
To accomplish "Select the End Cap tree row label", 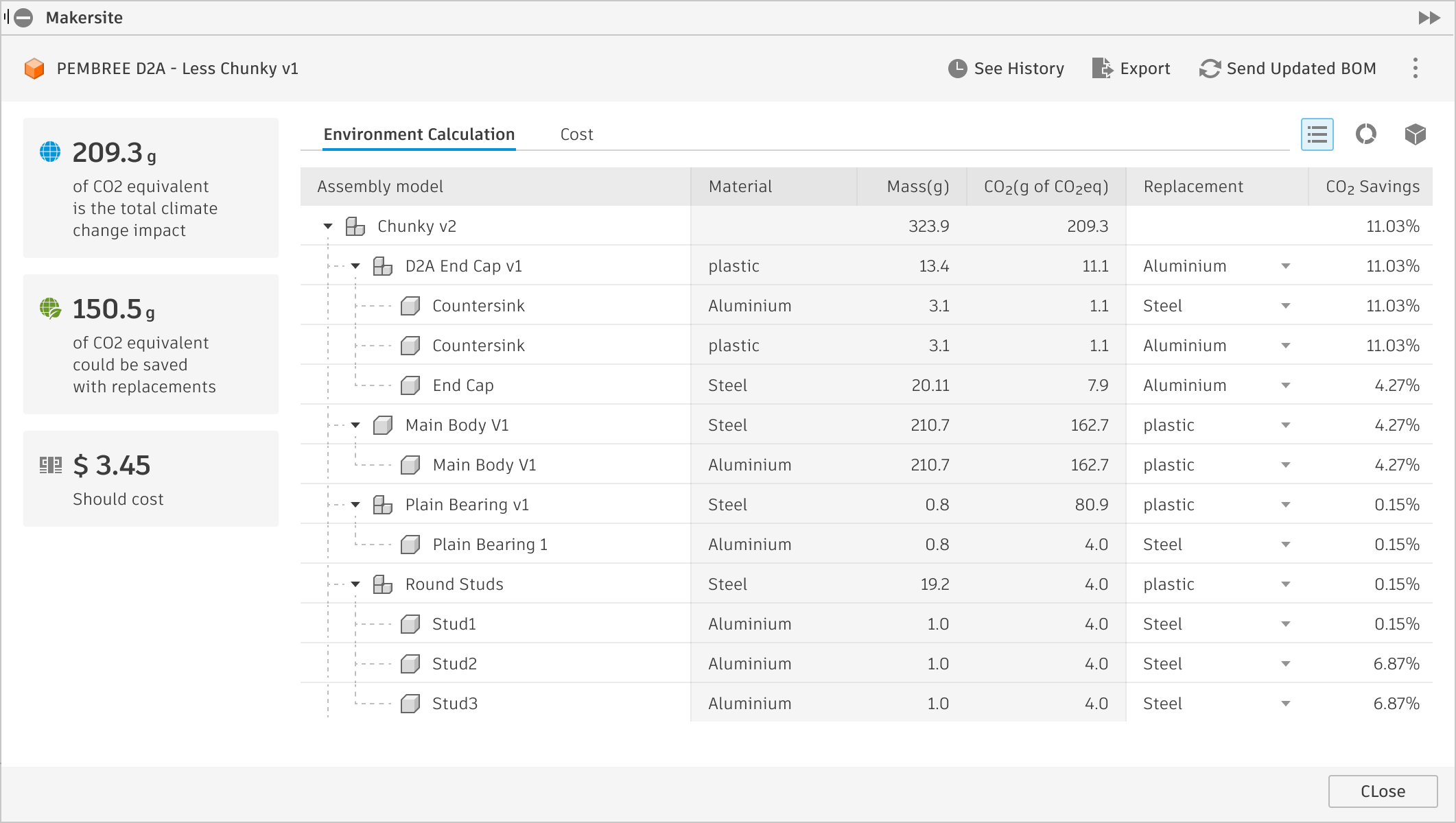I will pyautogui.click(x=463, y=385).
